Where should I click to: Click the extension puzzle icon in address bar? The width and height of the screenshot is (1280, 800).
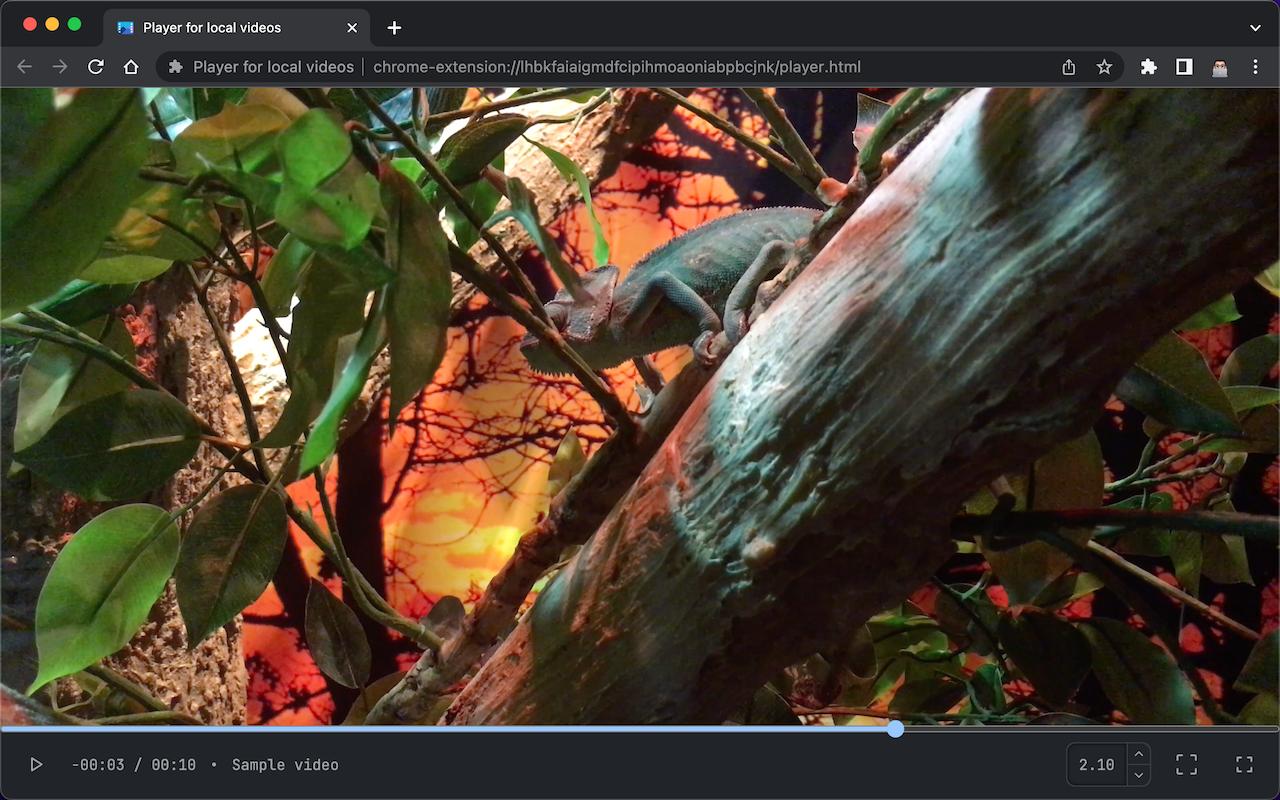(176, 67)
